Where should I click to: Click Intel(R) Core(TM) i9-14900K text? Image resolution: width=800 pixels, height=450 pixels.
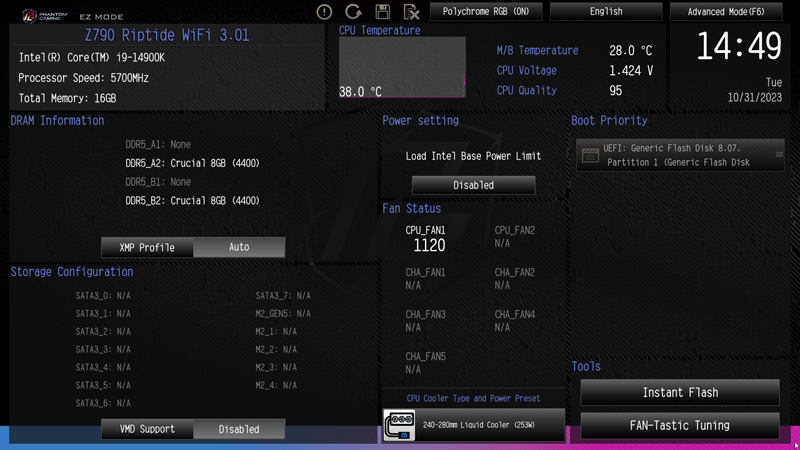click(x=92, y=58)
